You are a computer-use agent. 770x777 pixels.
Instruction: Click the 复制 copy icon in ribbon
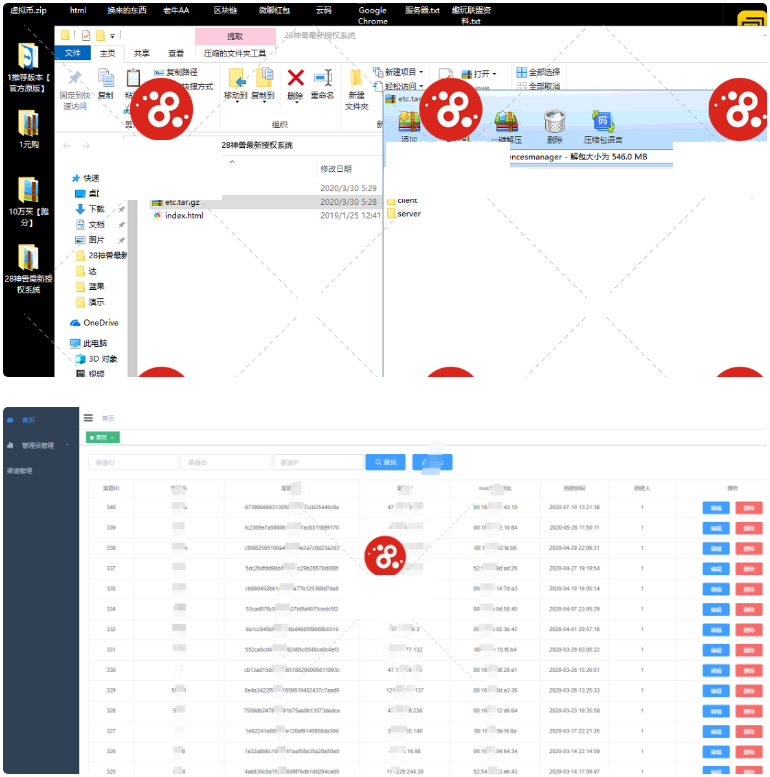[106, 78]
